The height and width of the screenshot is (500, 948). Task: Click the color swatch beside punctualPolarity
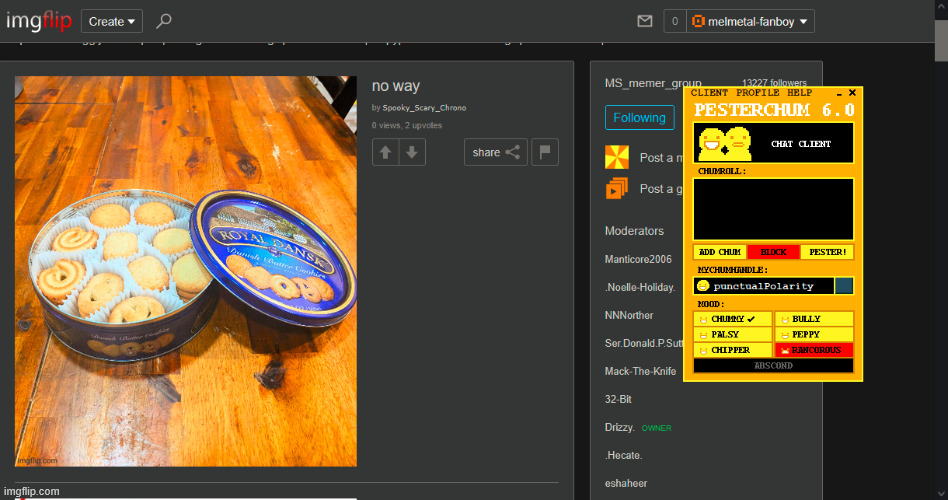click(x=844, y=286)
